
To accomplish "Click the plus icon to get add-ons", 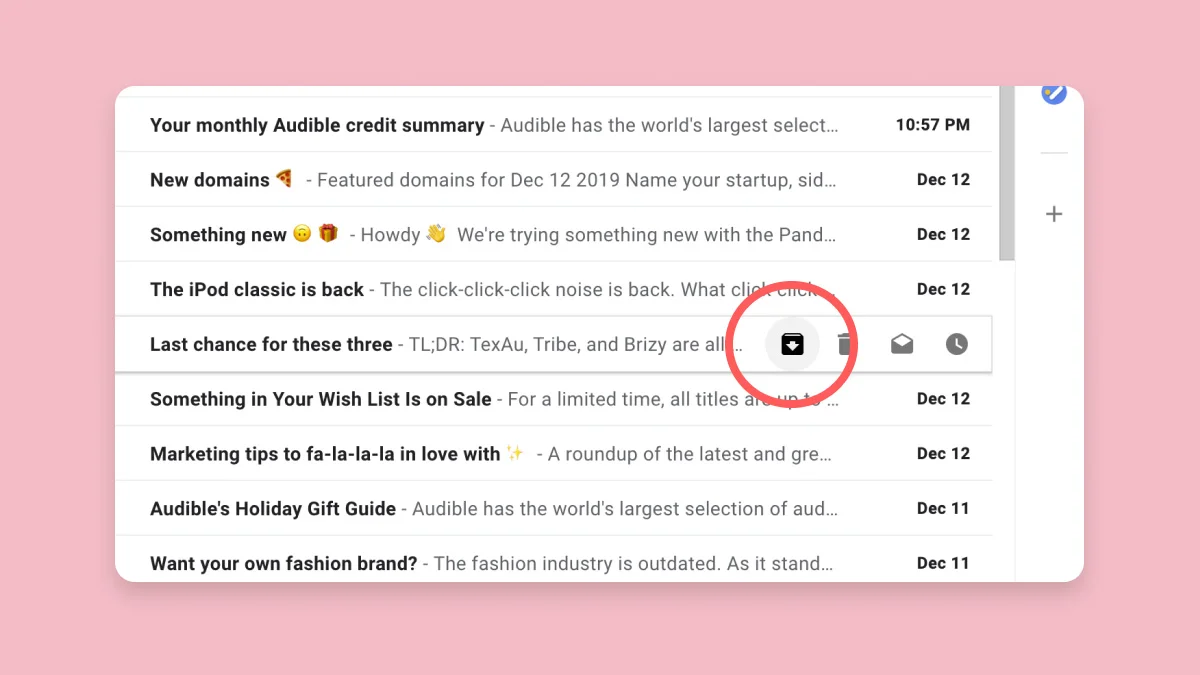I will [1054, 214].
